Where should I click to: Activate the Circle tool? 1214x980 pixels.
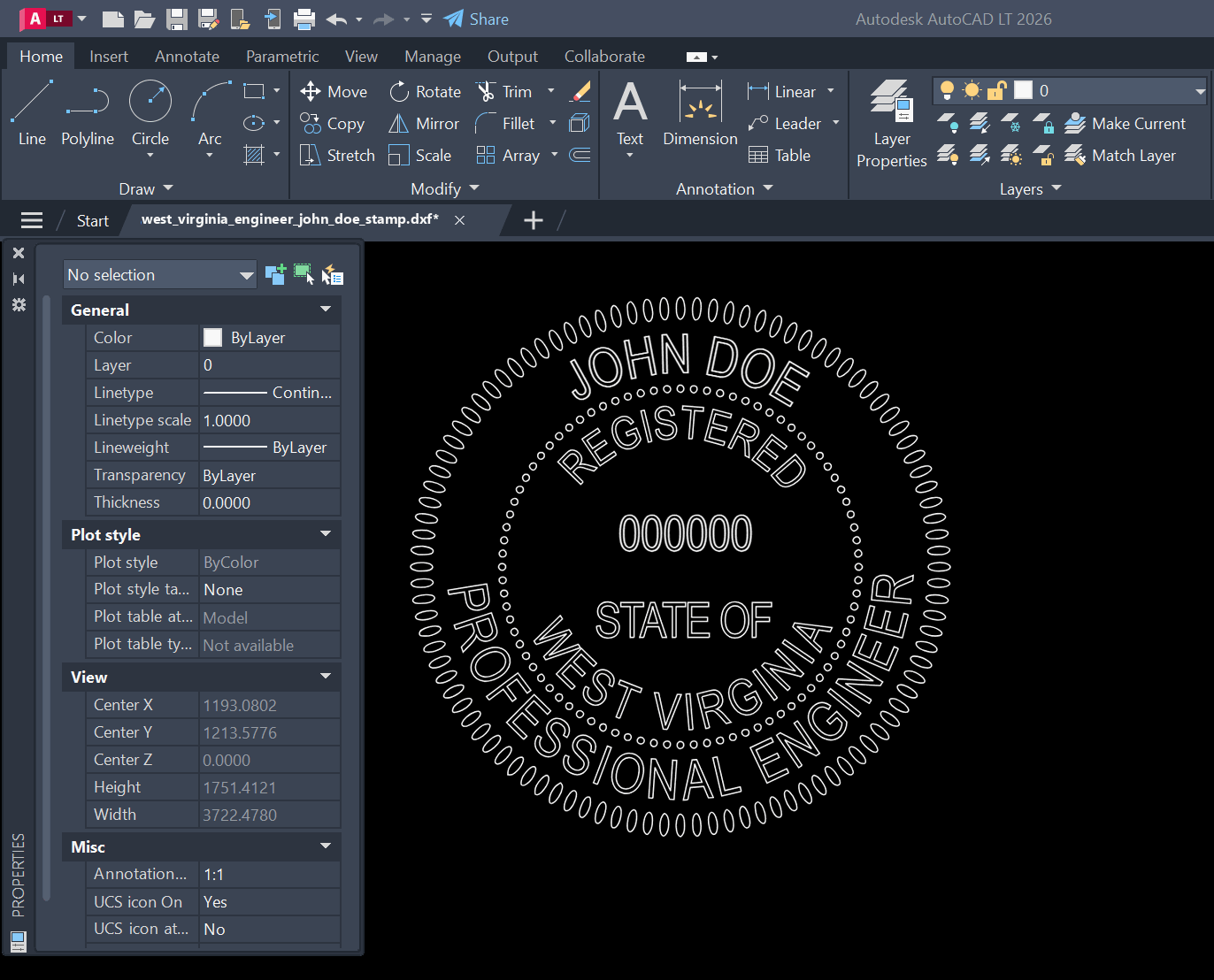(x=150, y=112)
